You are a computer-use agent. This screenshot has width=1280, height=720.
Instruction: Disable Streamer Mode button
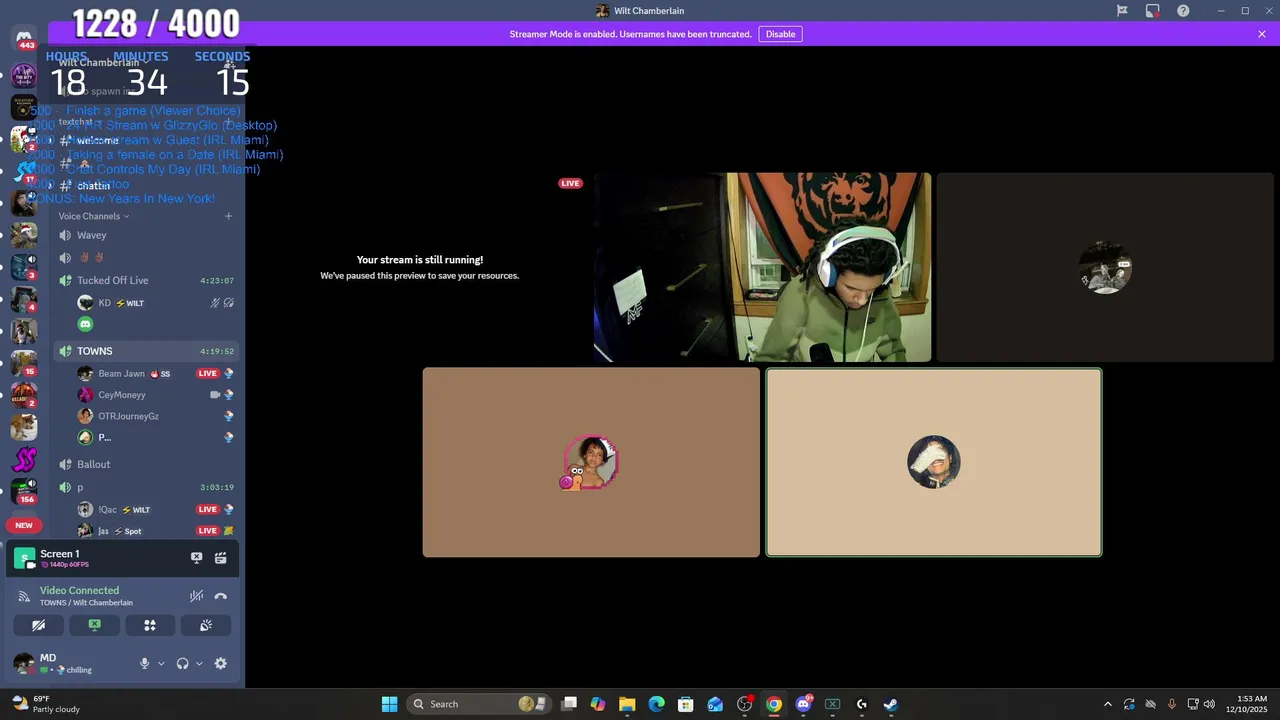(x=780, y=34)
